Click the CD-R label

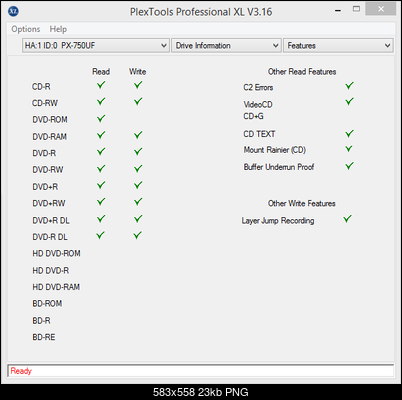41,87
